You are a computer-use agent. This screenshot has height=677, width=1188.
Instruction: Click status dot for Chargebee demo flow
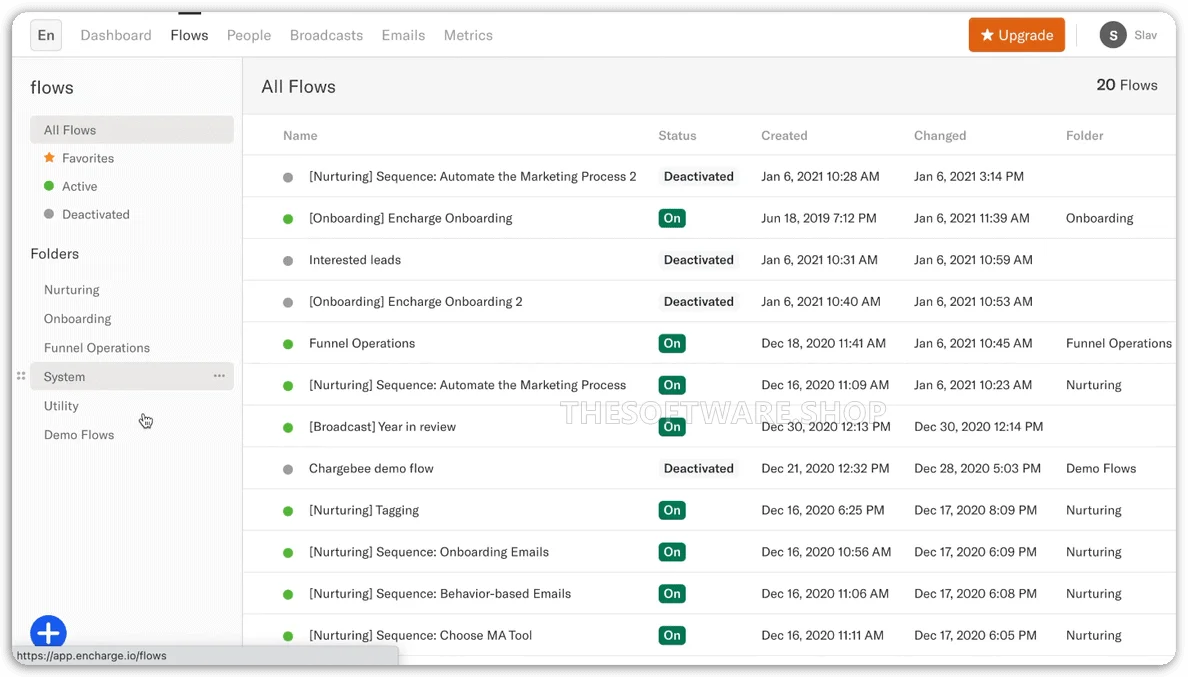pos(288,469)
